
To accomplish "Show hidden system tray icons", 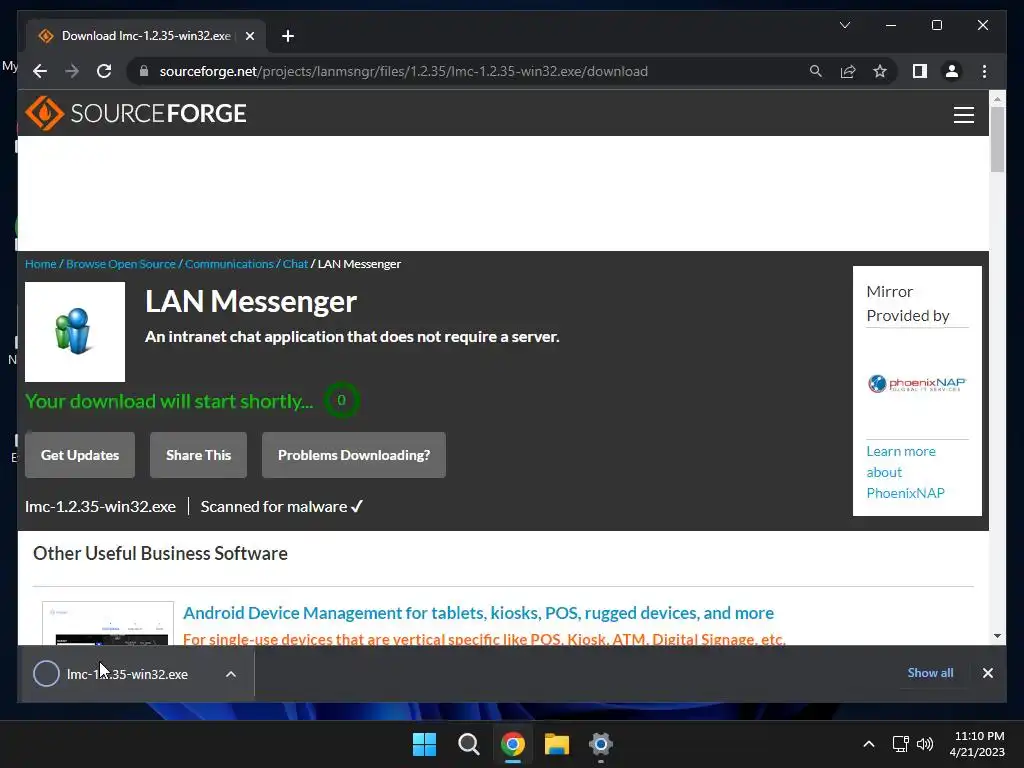I will coord(869,744).
